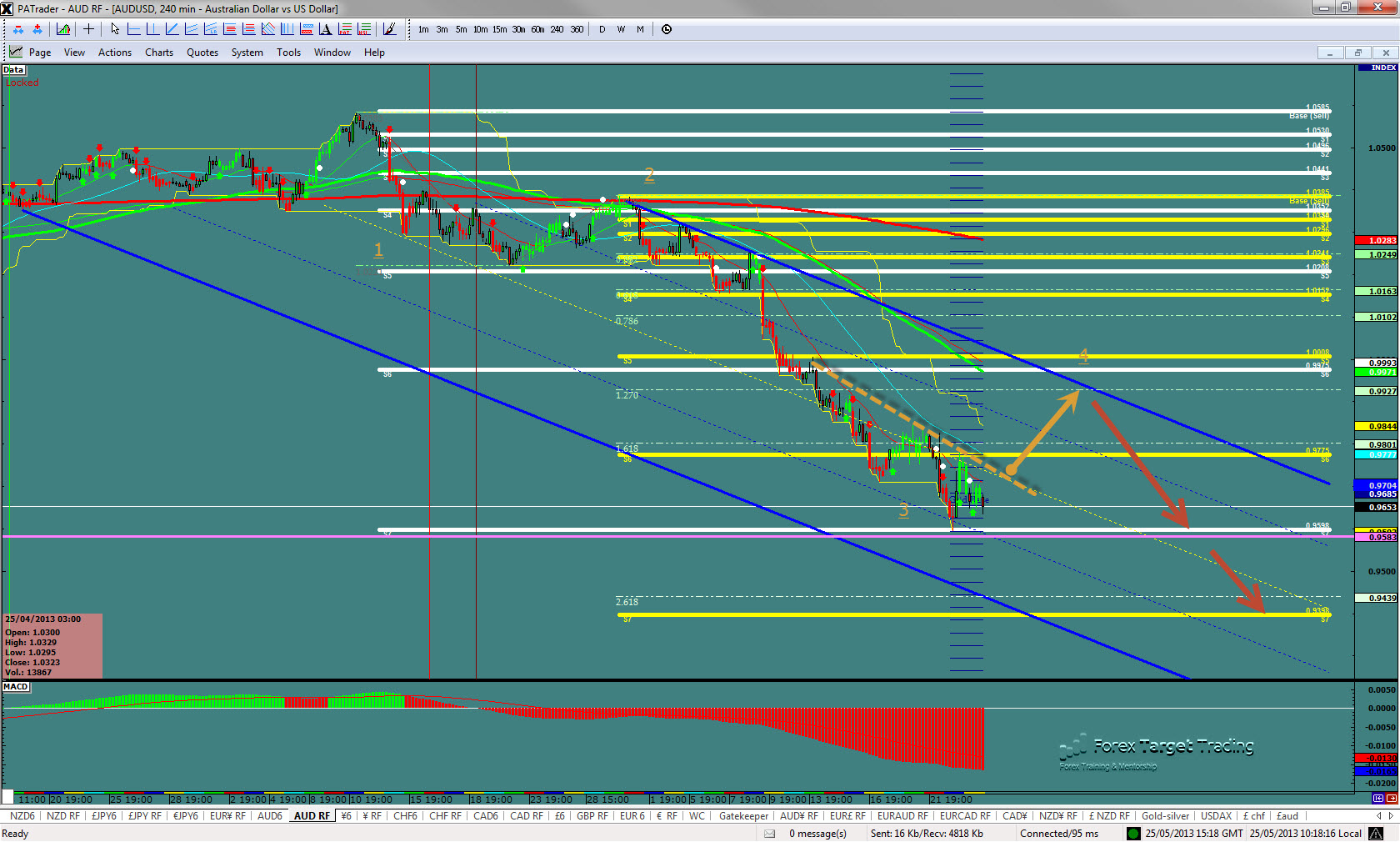Switch to the £JPY RF page tab
This screenshot has width=1400, height=842.
(145, 816)
